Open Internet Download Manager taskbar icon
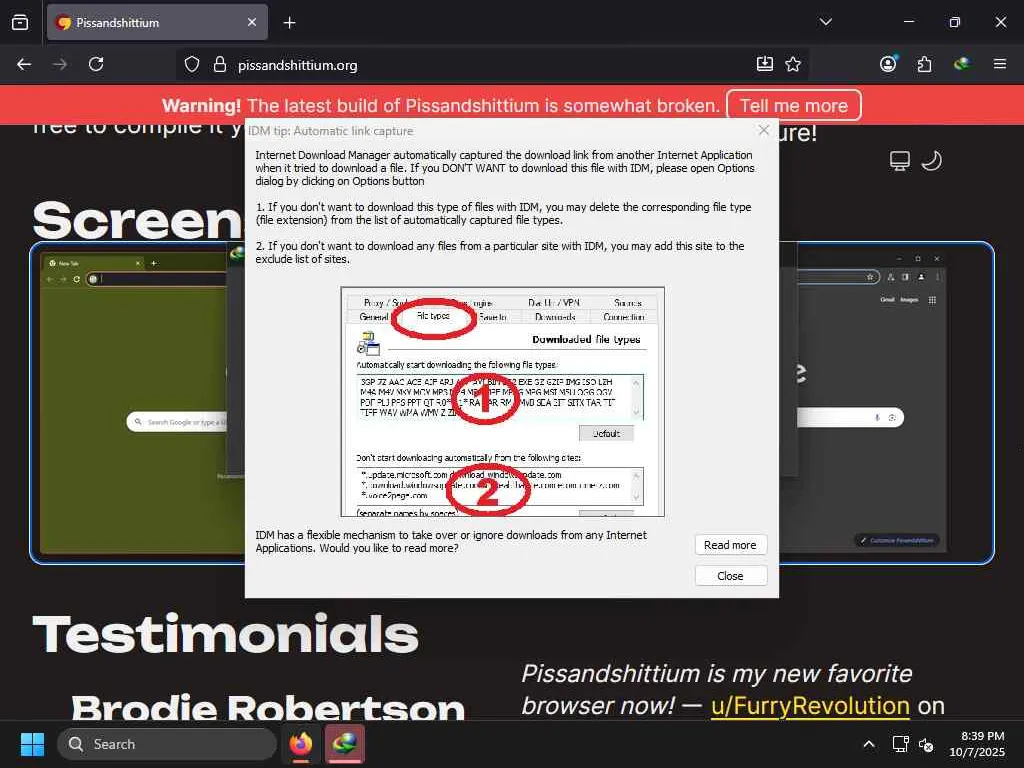1024x768 pixels. [344, 744]
